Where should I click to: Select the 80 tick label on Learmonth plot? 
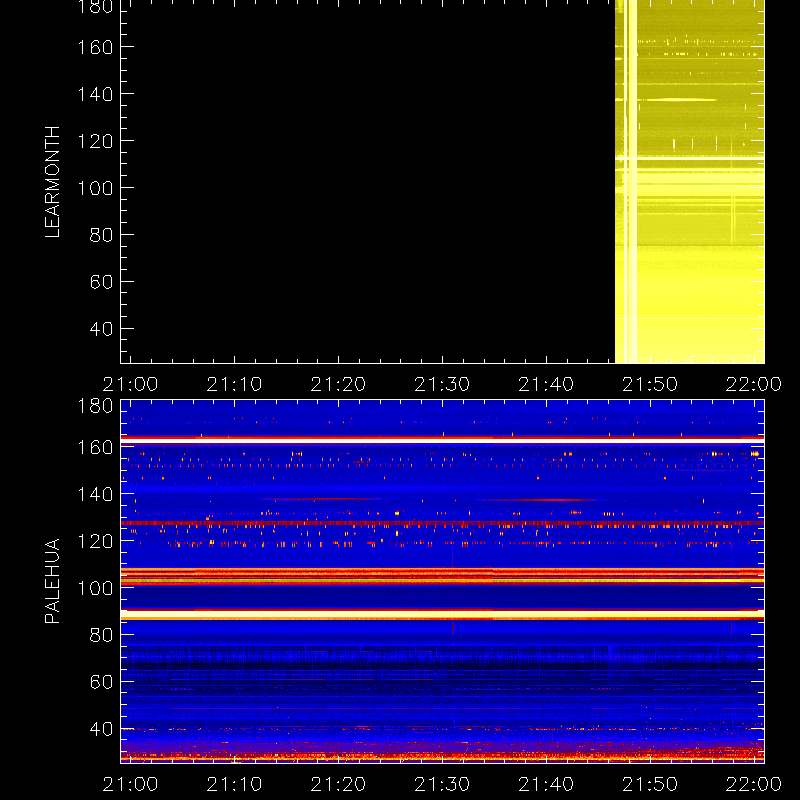(101, 235)
